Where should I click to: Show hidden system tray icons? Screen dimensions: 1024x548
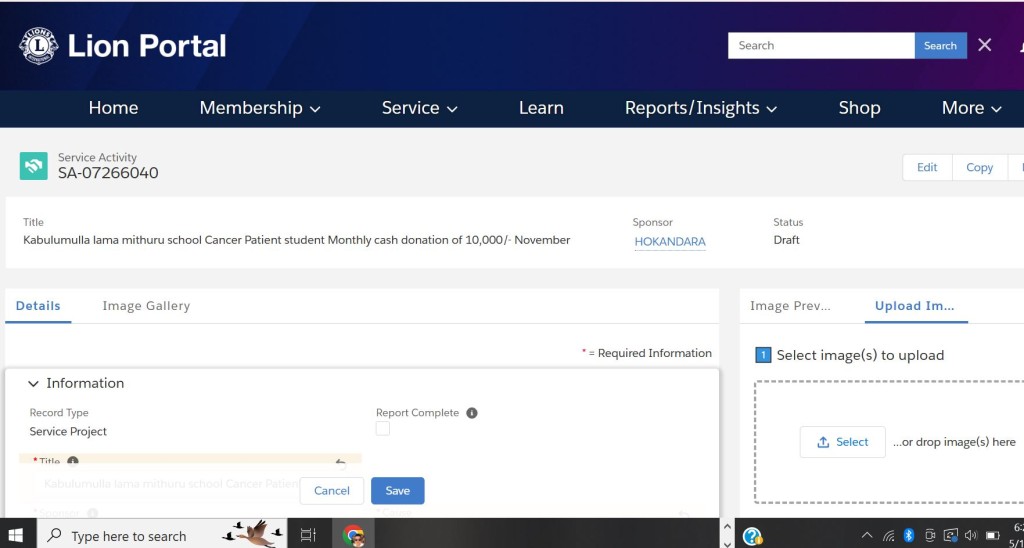(867, 536)
